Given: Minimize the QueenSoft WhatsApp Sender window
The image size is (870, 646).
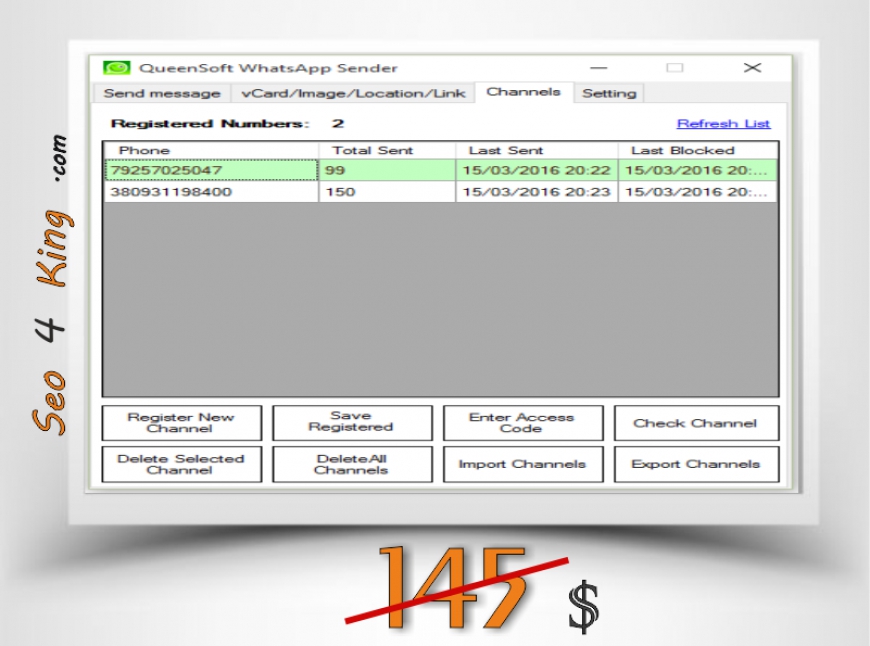Looking at the screenshot, I should [599, 68].
